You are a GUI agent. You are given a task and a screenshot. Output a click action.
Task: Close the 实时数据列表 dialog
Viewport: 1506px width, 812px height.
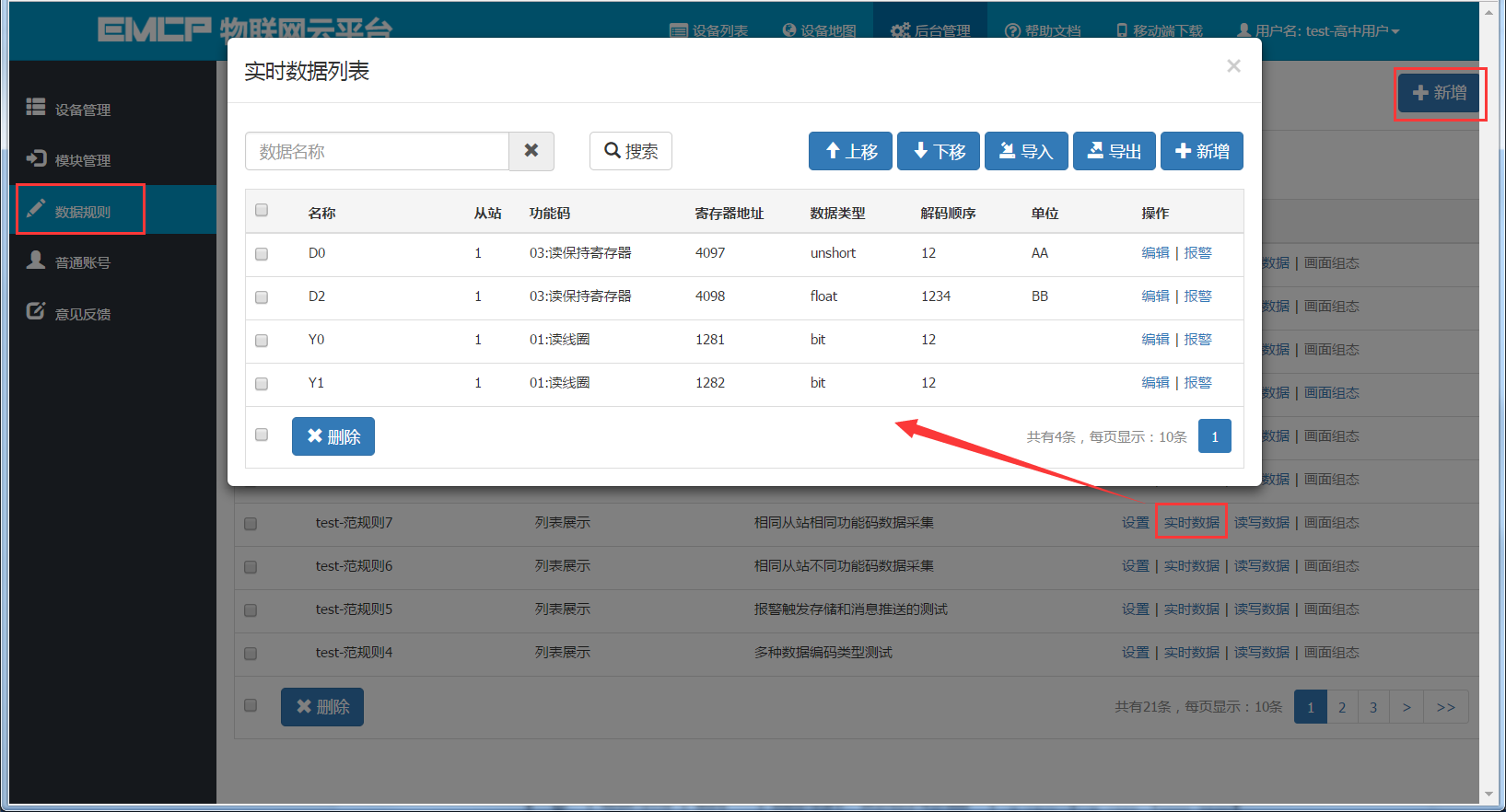tap(1233, 66)
